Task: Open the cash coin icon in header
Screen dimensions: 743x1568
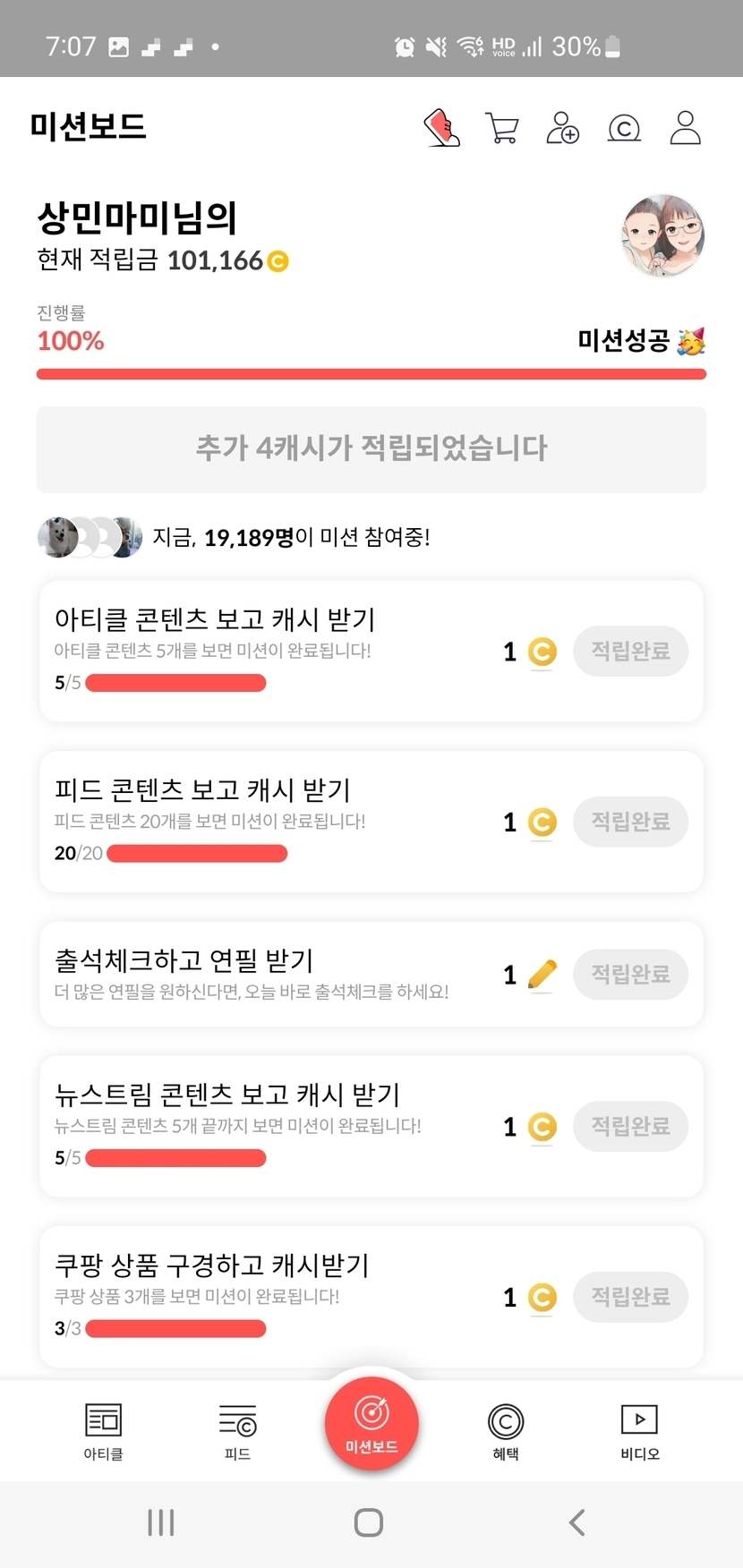Action: tap(624, 129)
